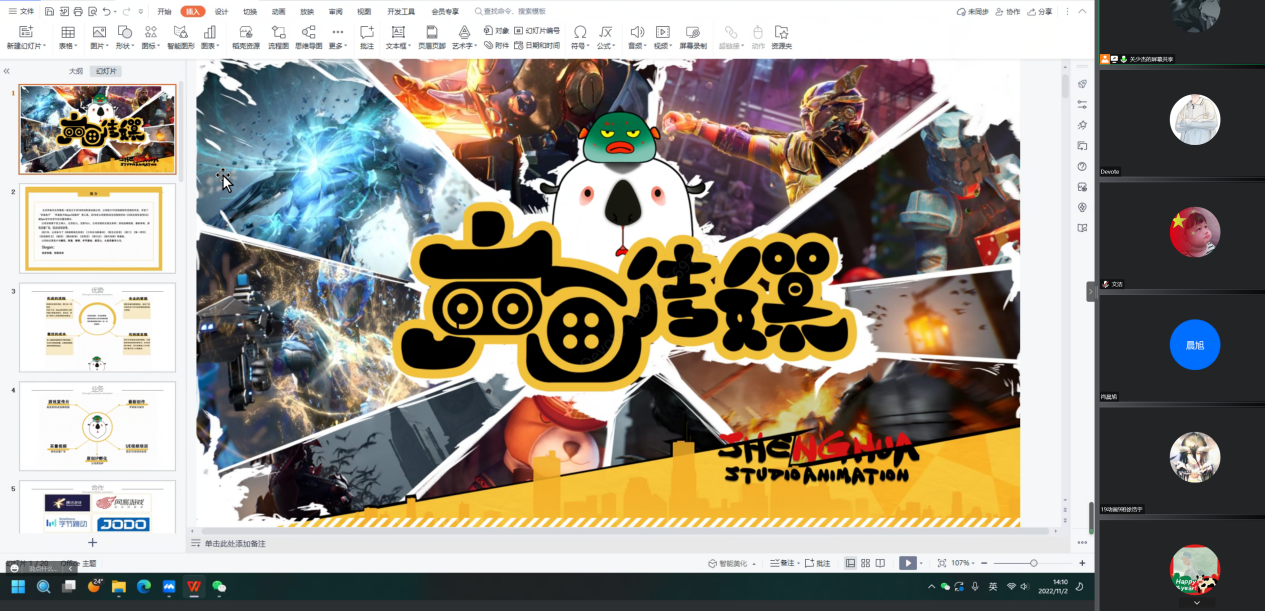Select the 大纲 outline panel tab

tap(76, 72)
